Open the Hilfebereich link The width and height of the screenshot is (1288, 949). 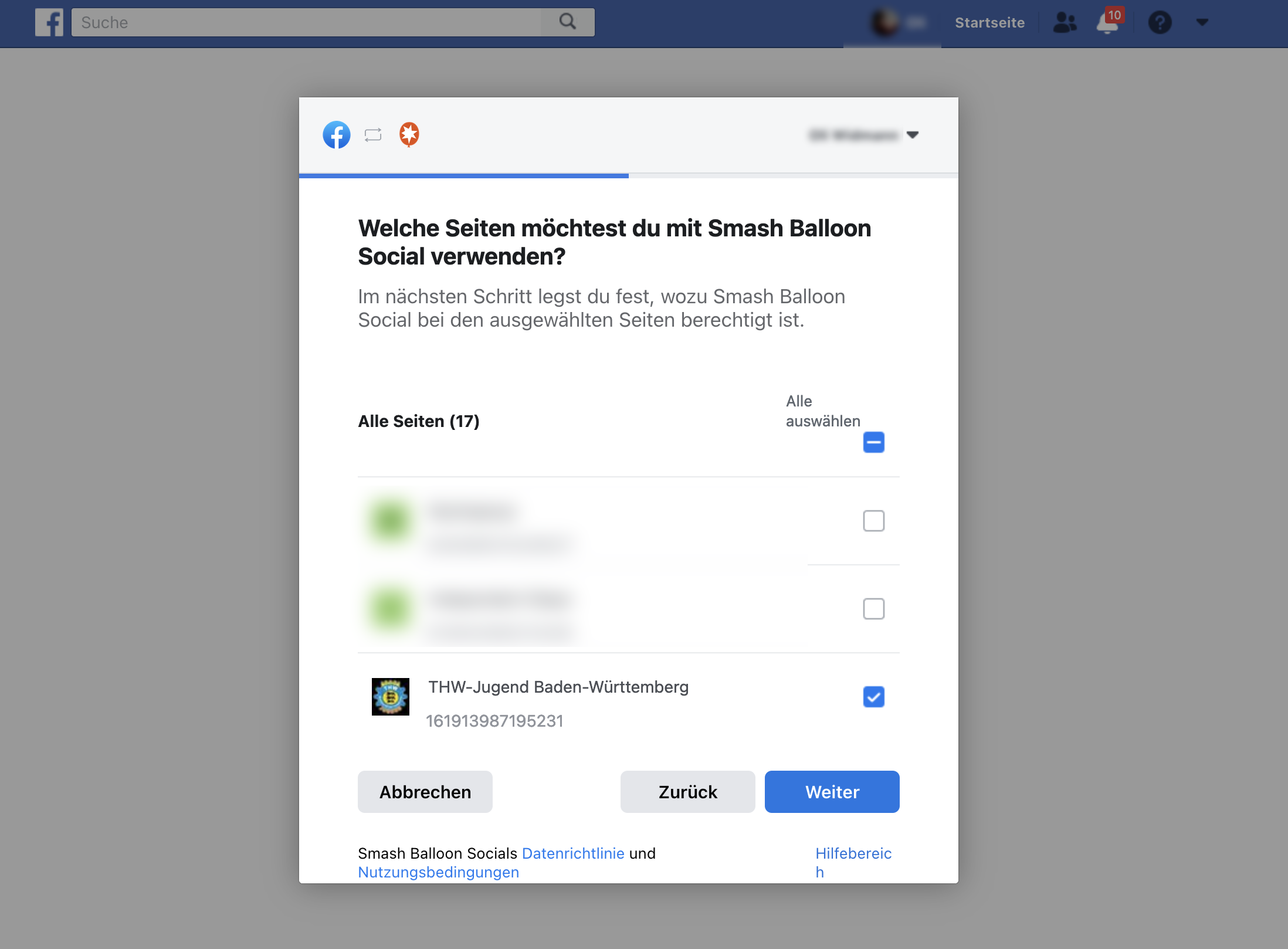coord(853,862)
